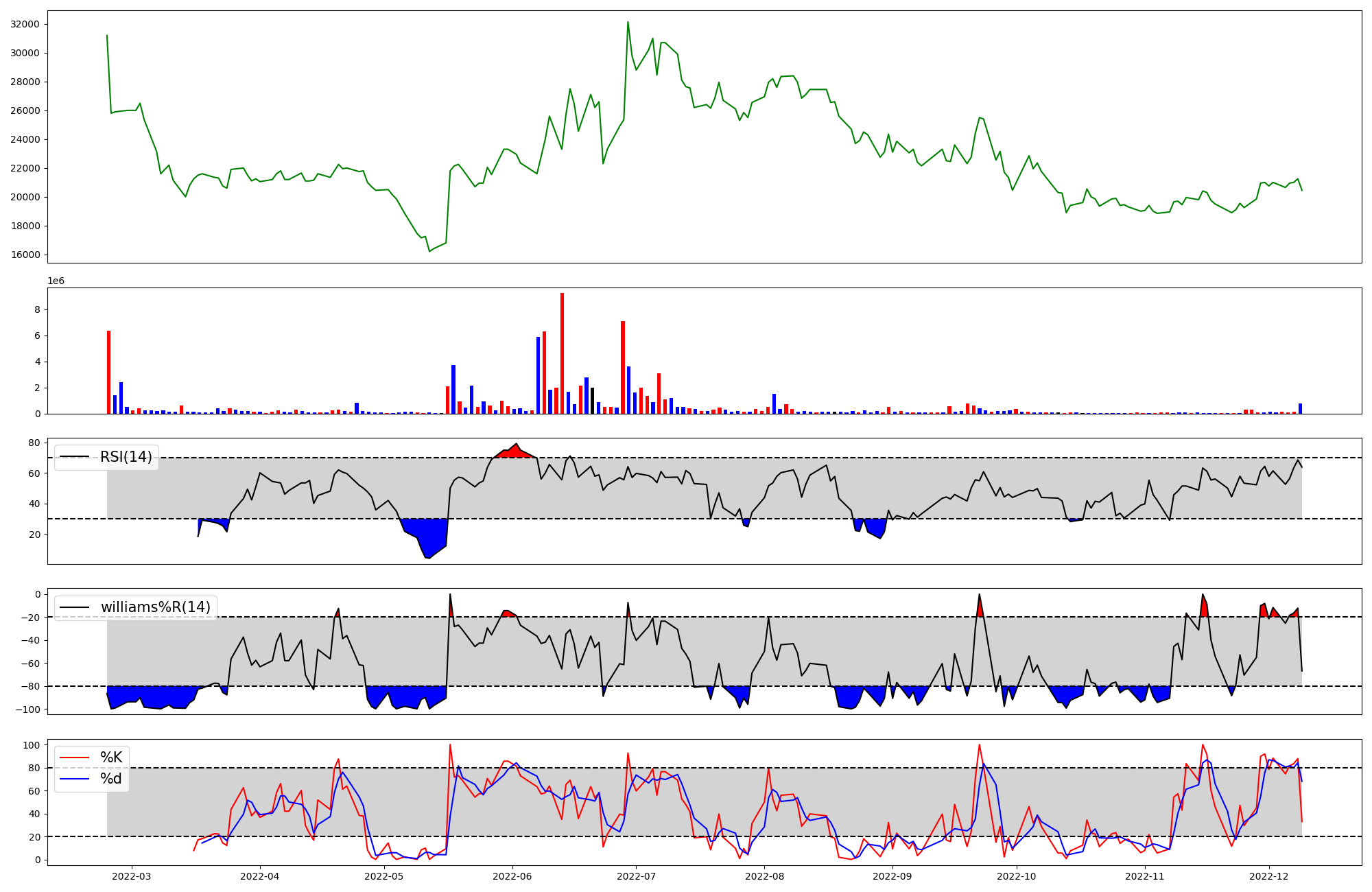Click the 2022-10 x-axis date label

coord(1015,876)
